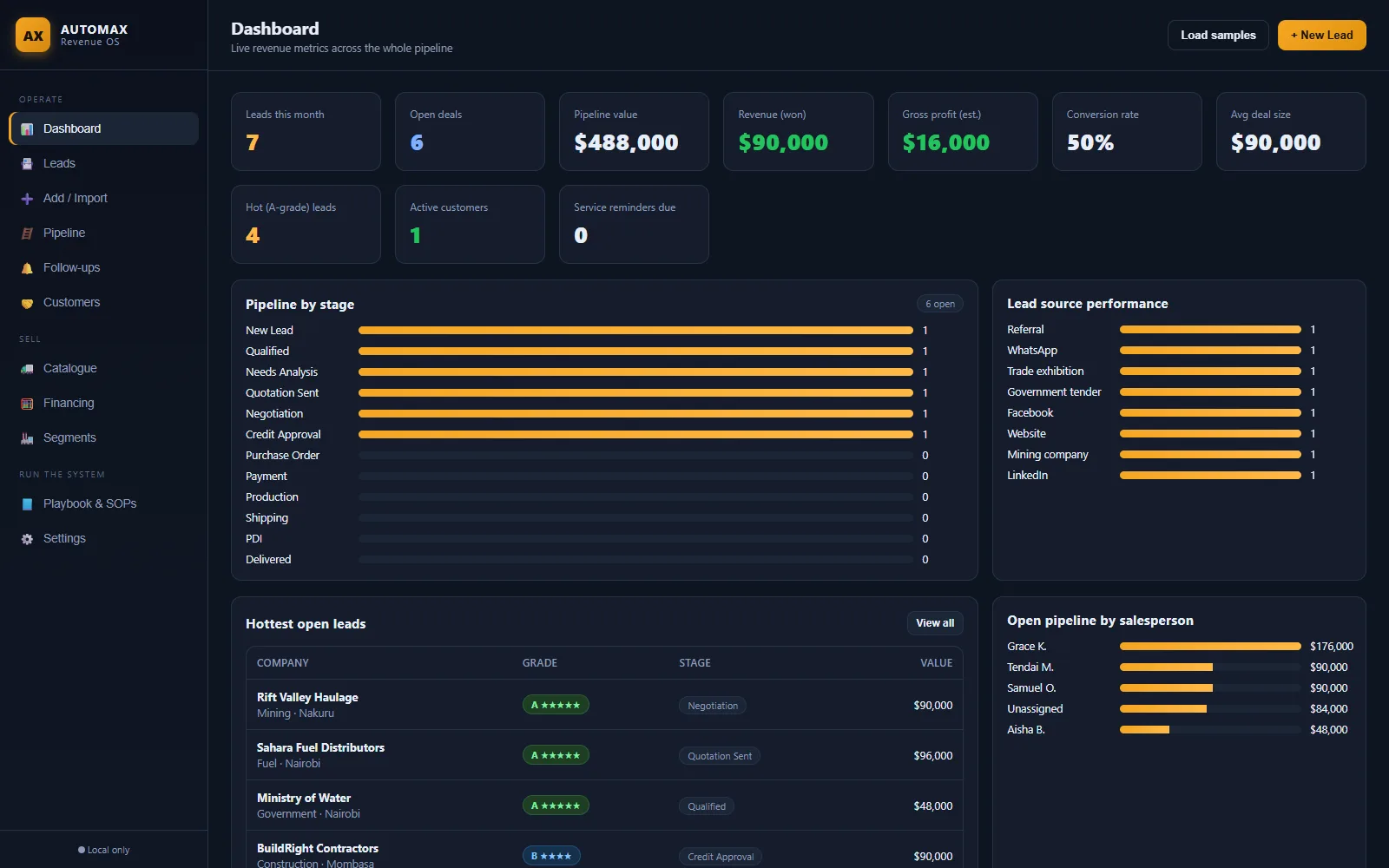Viewport: 1389px width, 868px height.
Task: Click the Government tender source label
Action: coord(1054,392)
